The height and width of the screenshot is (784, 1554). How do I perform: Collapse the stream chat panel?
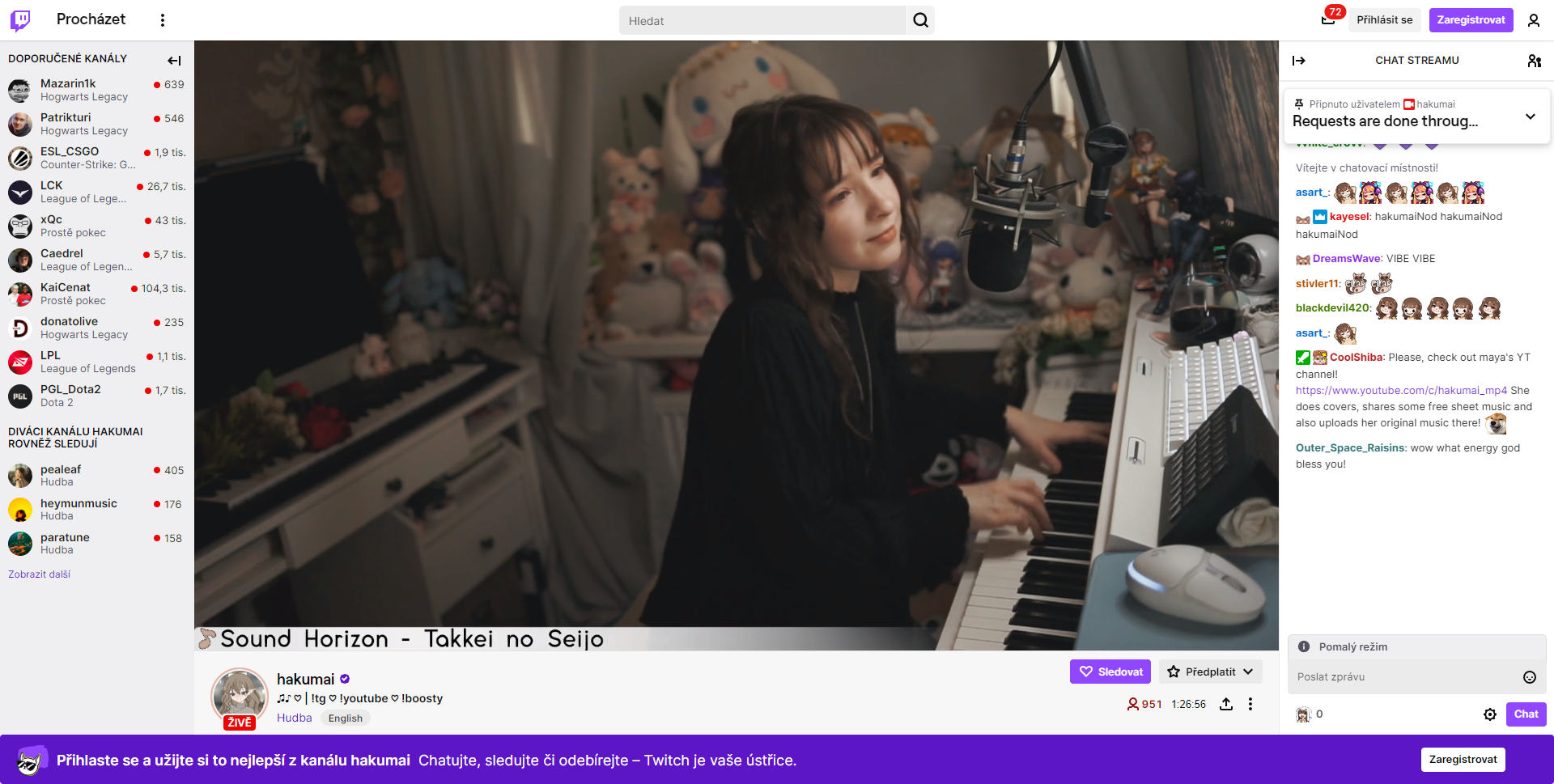(x=1299, y=61)
